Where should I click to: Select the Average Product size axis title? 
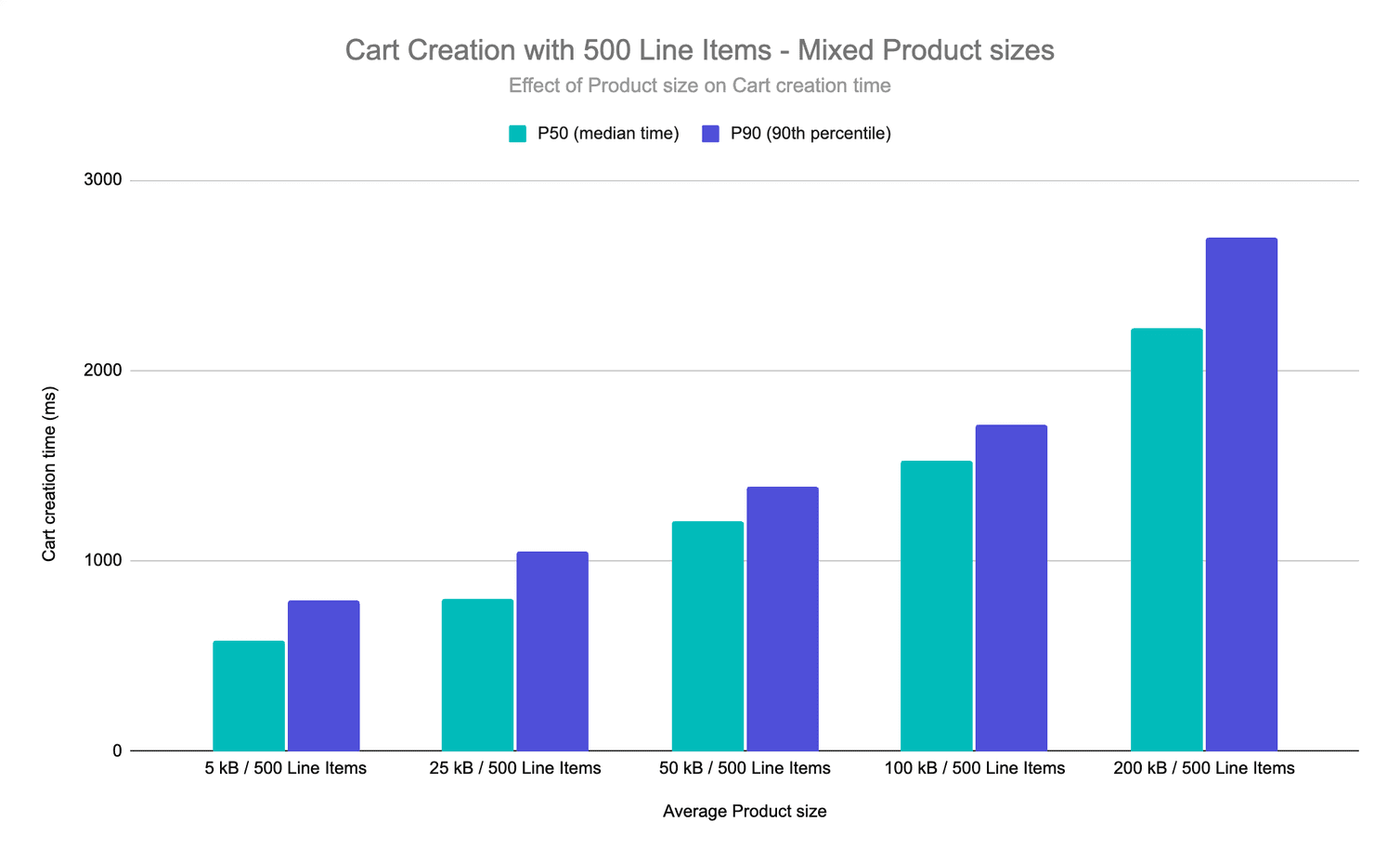[745, 812]
